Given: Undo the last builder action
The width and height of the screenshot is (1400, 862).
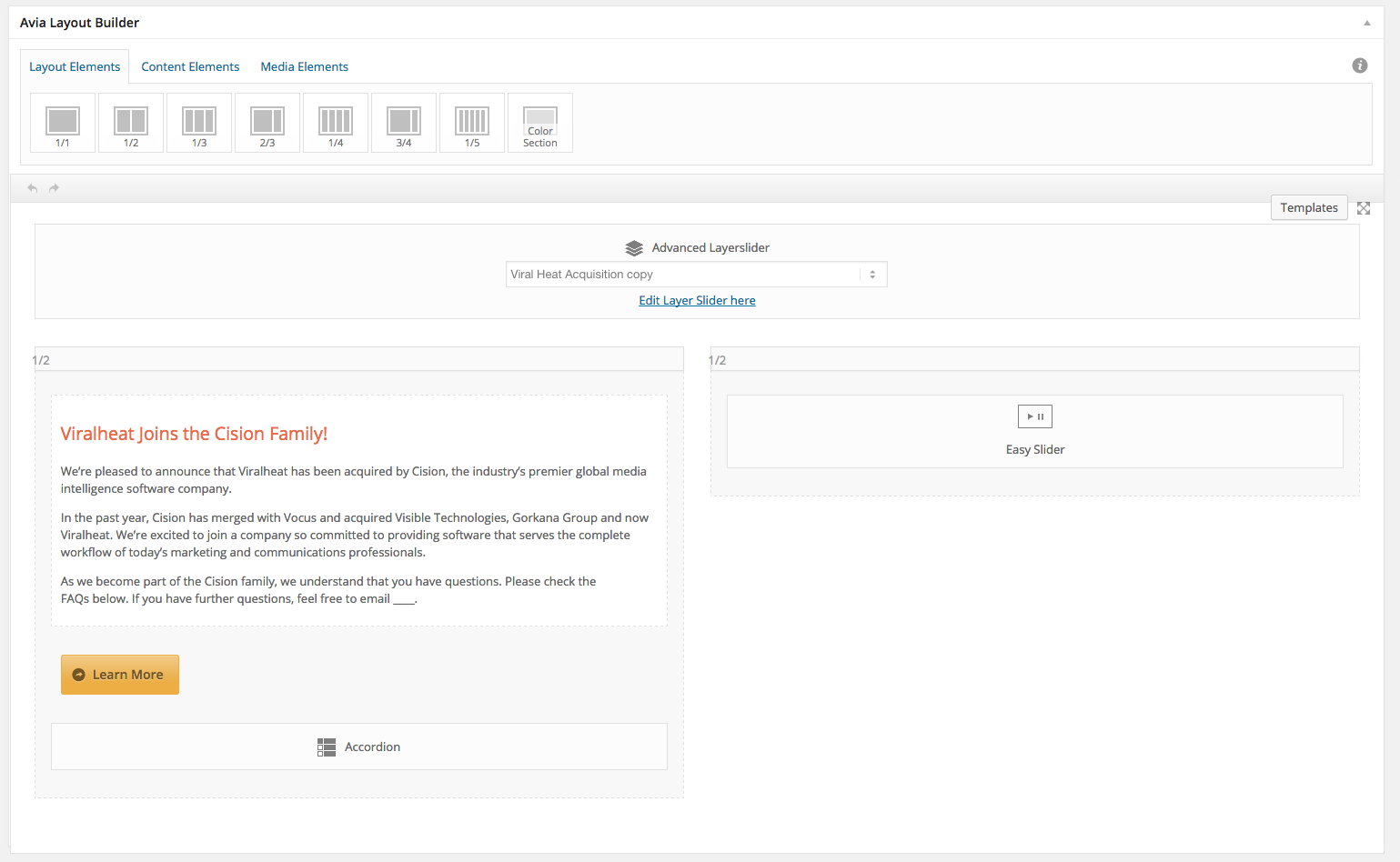Looking at the screenshot, I should click(x=33, y=188).
